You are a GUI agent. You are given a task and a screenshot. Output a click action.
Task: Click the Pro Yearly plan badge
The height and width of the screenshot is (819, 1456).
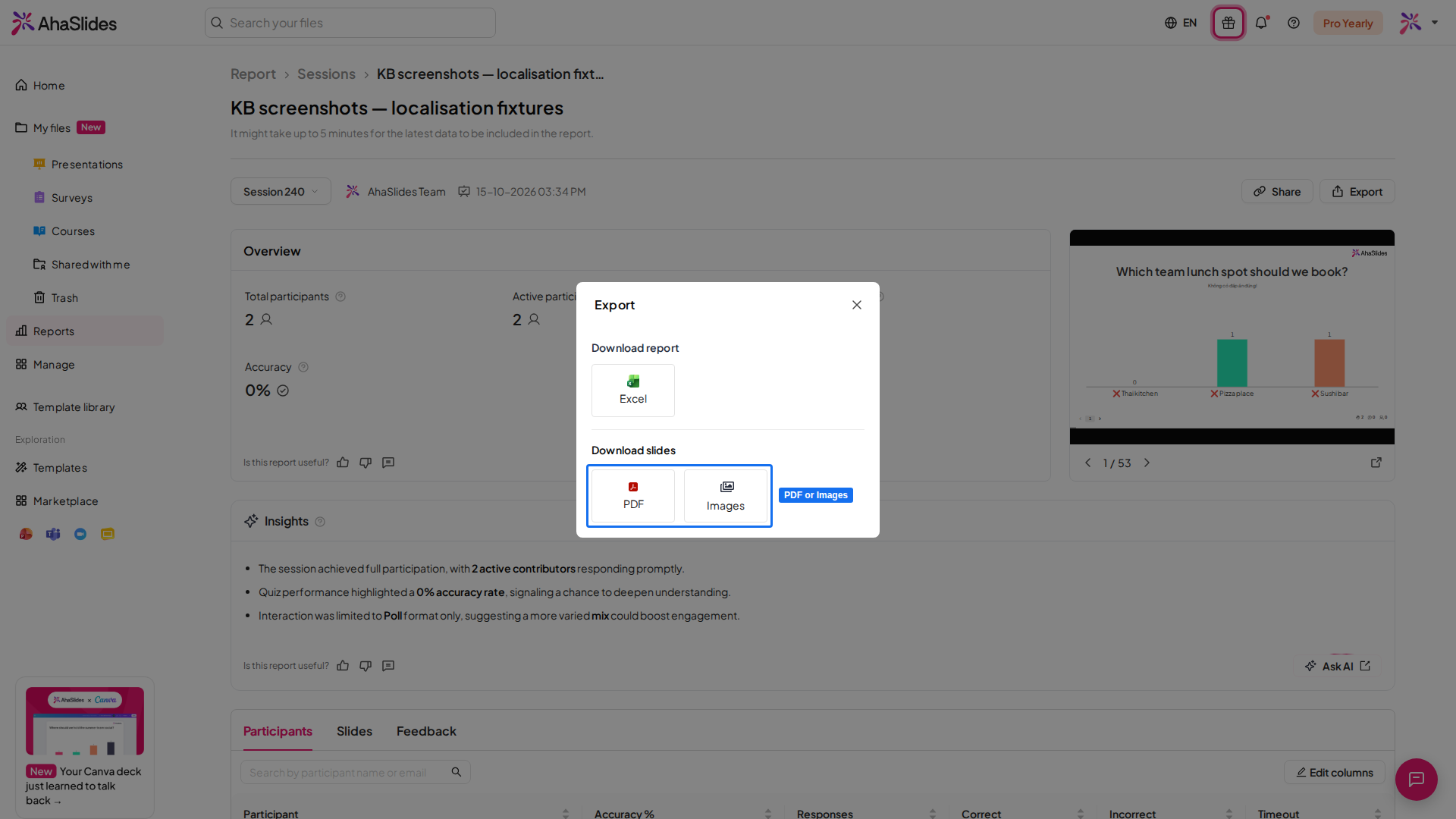(1348, 23)
